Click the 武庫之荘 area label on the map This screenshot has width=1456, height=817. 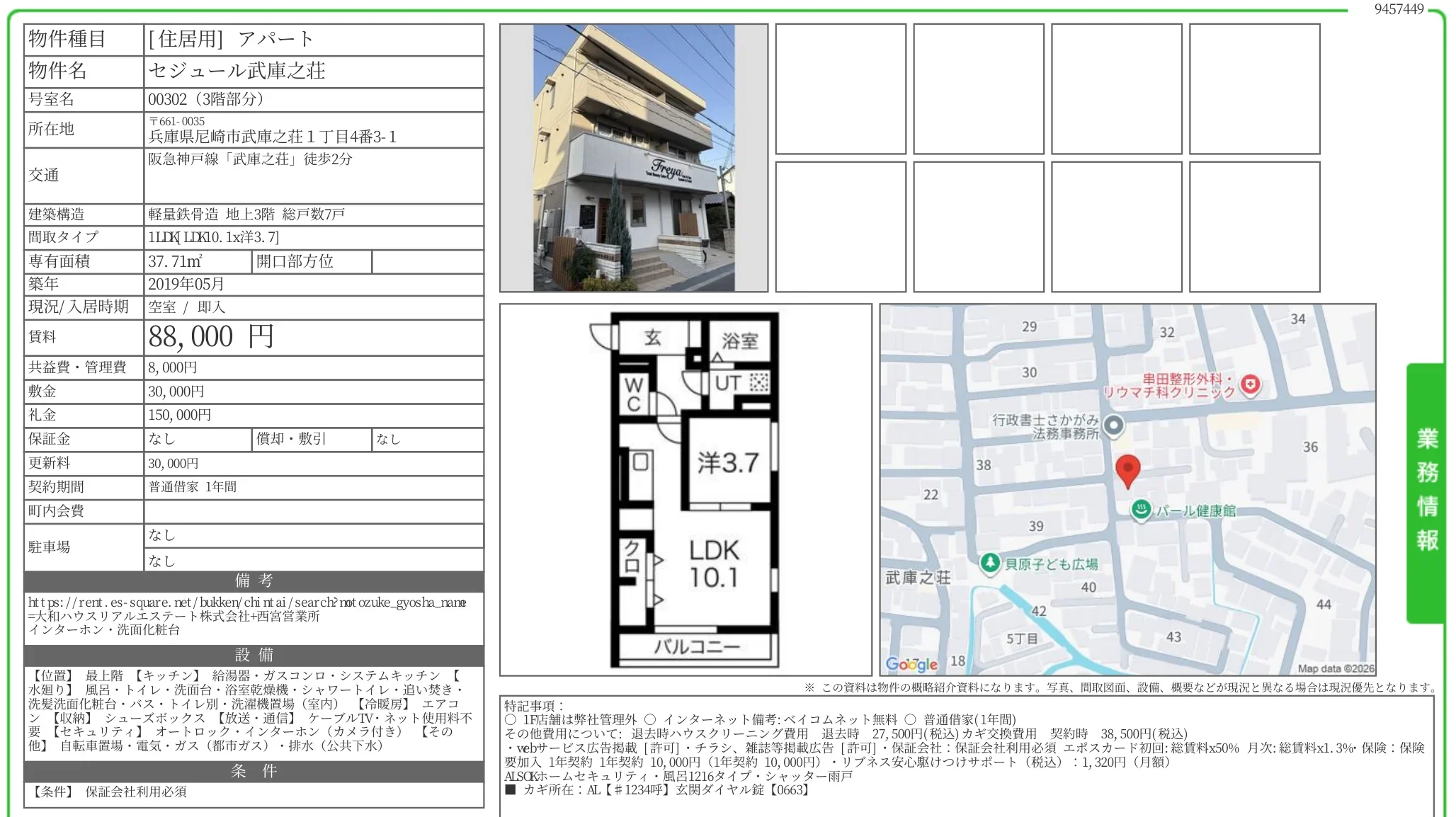[x=918, y=578]
